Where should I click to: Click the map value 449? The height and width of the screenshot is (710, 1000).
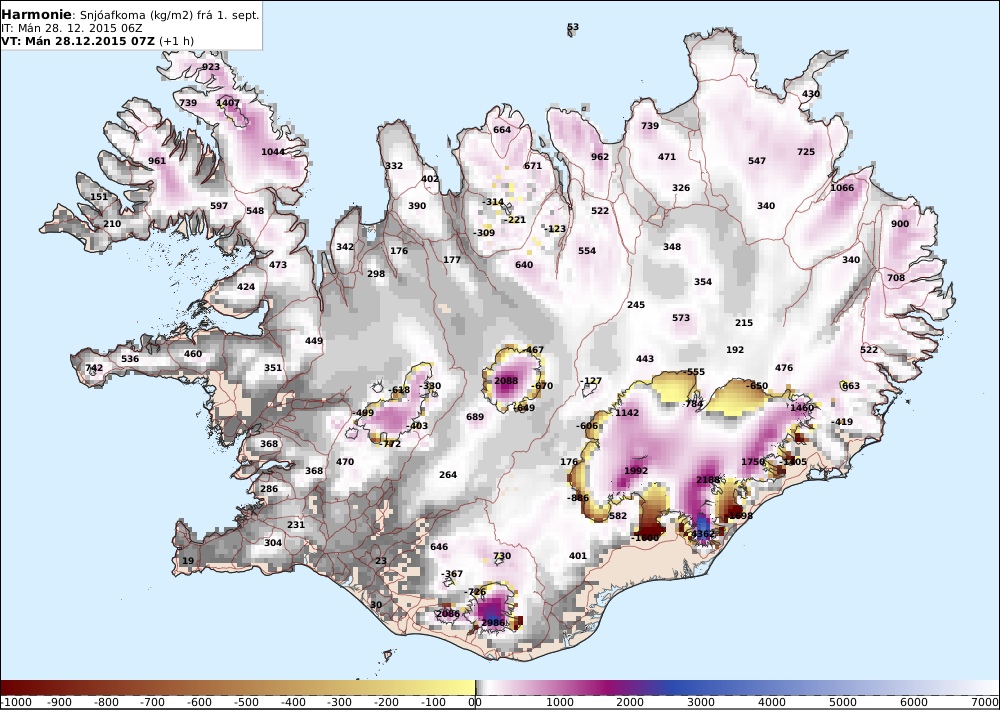[x=314, y=341]
